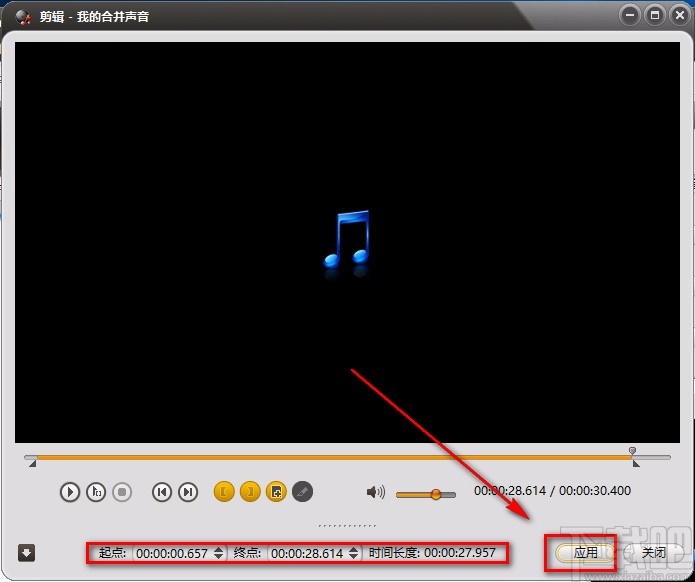Click the 终点 end time field
This screenshot has width=695, height=582.
[x=308, y=553]
